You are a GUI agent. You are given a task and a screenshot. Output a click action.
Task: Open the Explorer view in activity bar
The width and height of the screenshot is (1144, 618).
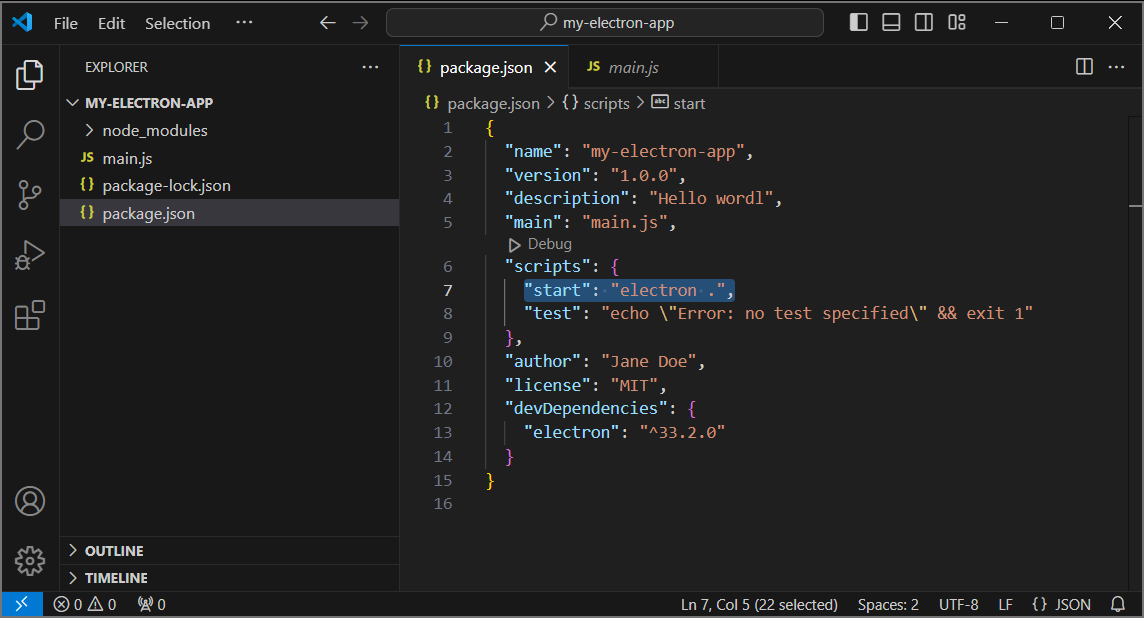pyautogui.click(x=30, y=74)
